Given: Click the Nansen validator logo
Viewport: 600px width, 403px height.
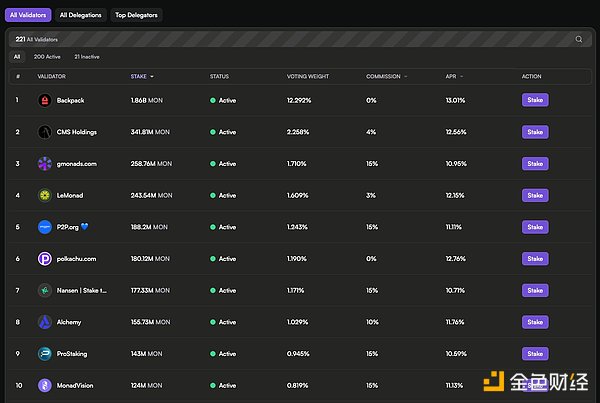Looking at the screenshot, I should point(45,290).
